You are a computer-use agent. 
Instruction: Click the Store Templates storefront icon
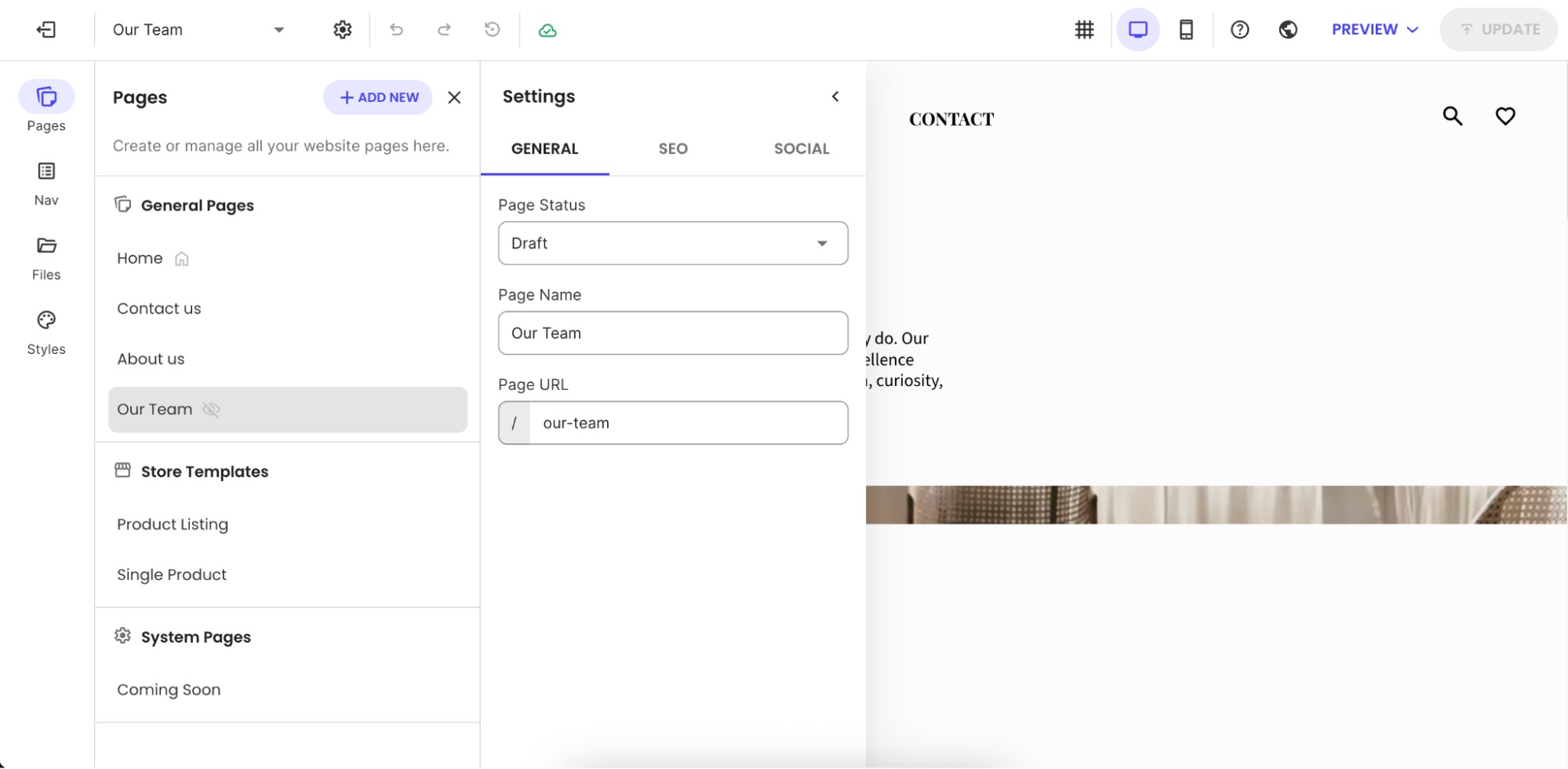point(122,470)
